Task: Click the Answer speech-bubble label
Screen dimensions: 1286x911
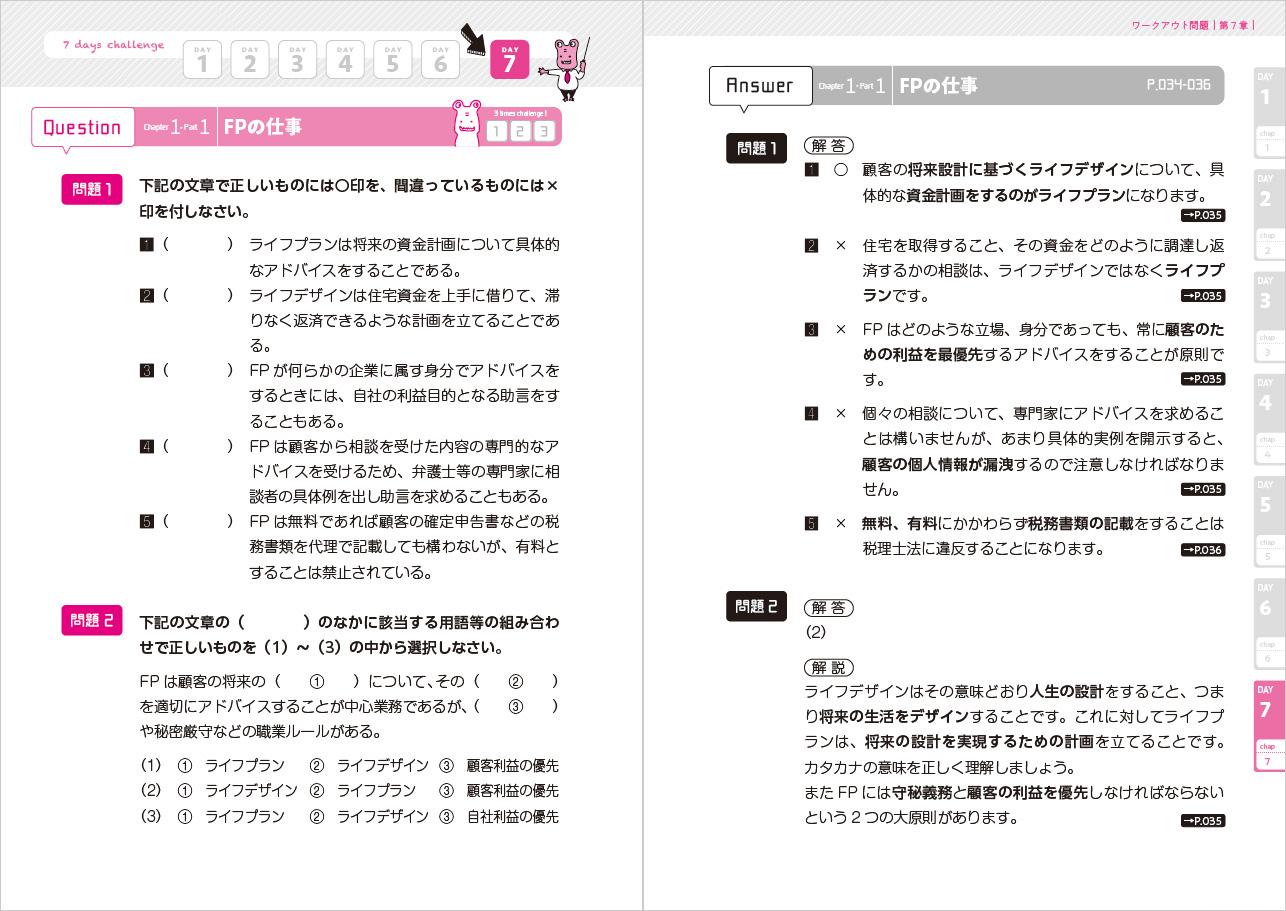Action: pos(761,86)
